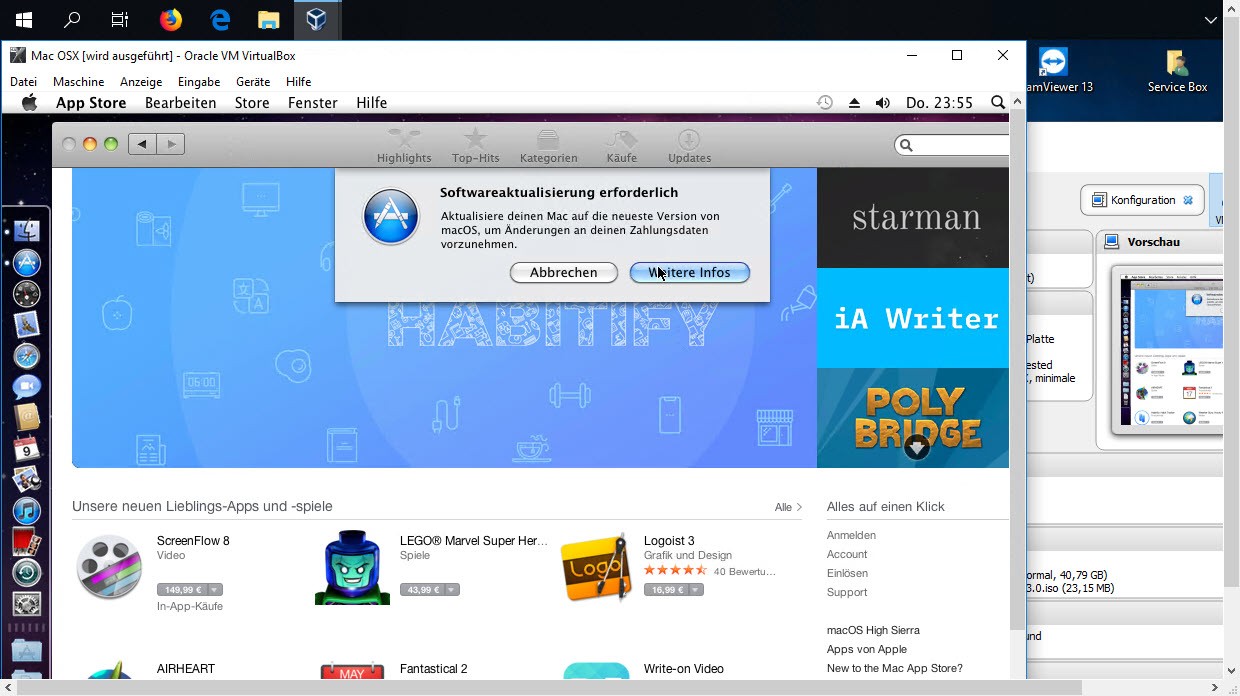Open Photos preview icon in dock
Screen dimensions: 1240x696
coord(26,479)
